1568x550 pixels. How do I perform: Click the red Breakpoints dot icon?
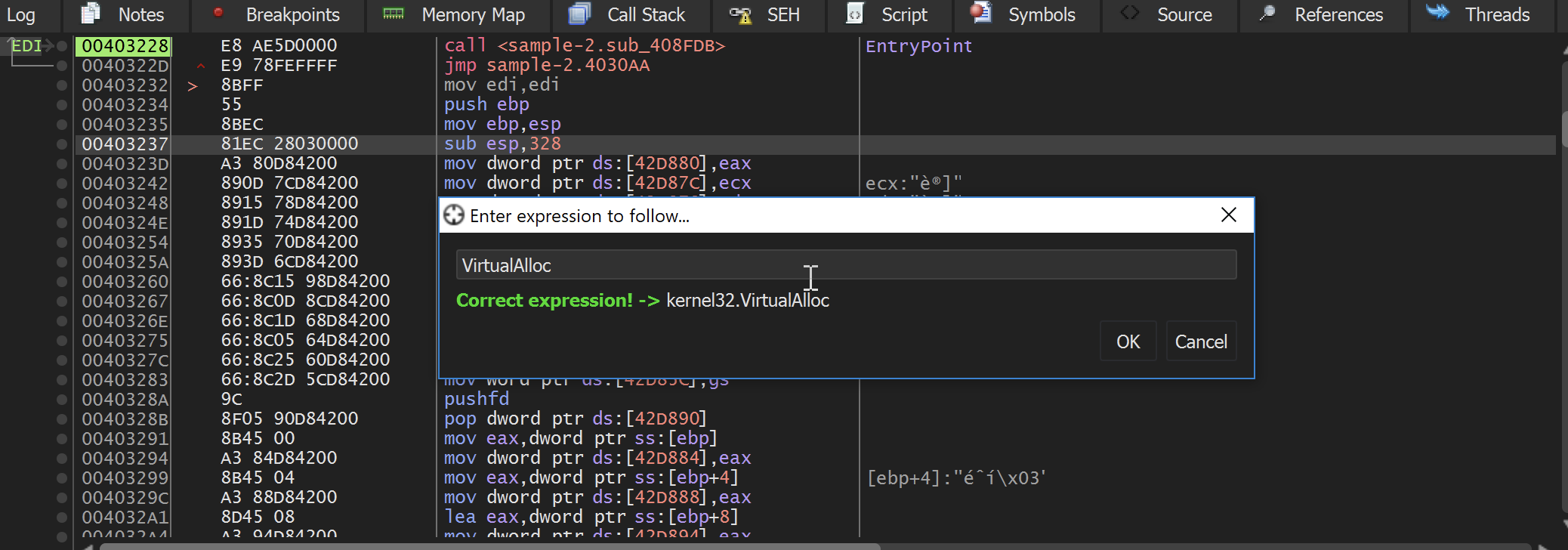pos(218,12)
